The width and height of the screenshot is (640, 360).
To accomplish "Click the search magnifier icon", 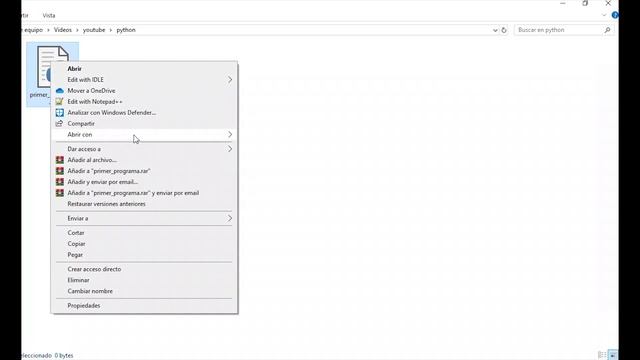I will (607, 30).
